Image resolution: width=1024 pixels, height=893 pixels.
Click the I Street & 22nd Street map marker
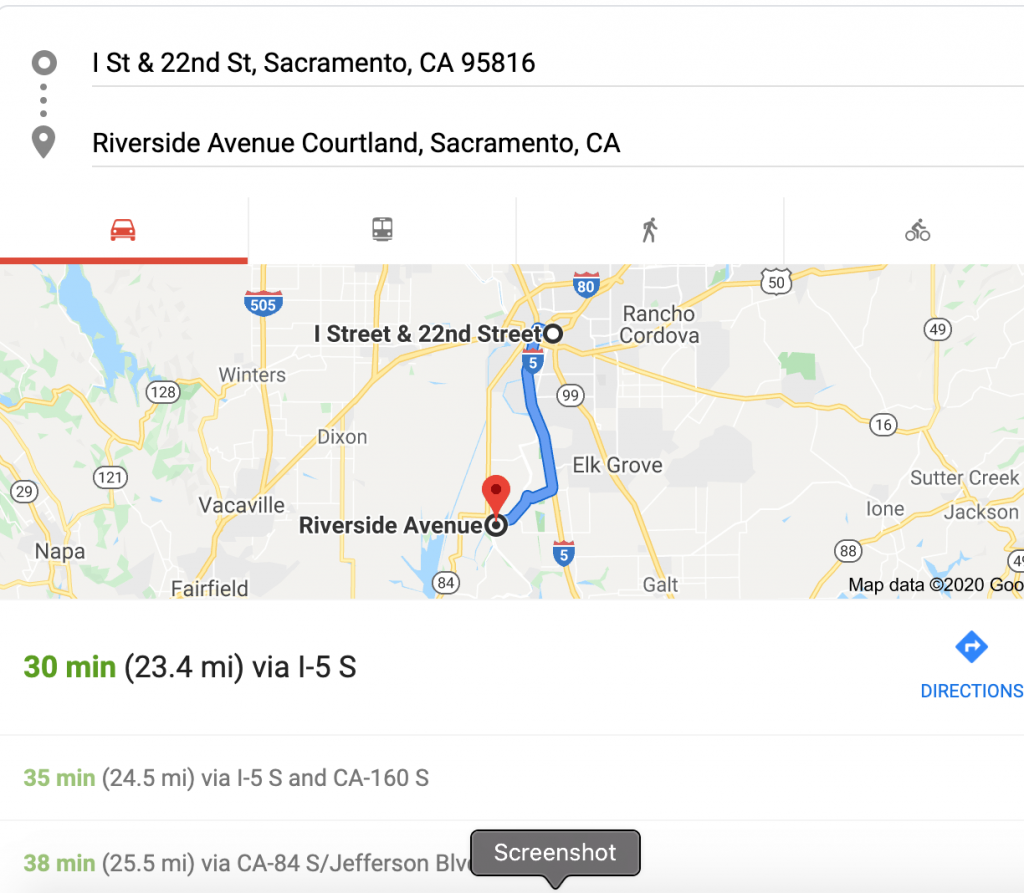(551, 334)
